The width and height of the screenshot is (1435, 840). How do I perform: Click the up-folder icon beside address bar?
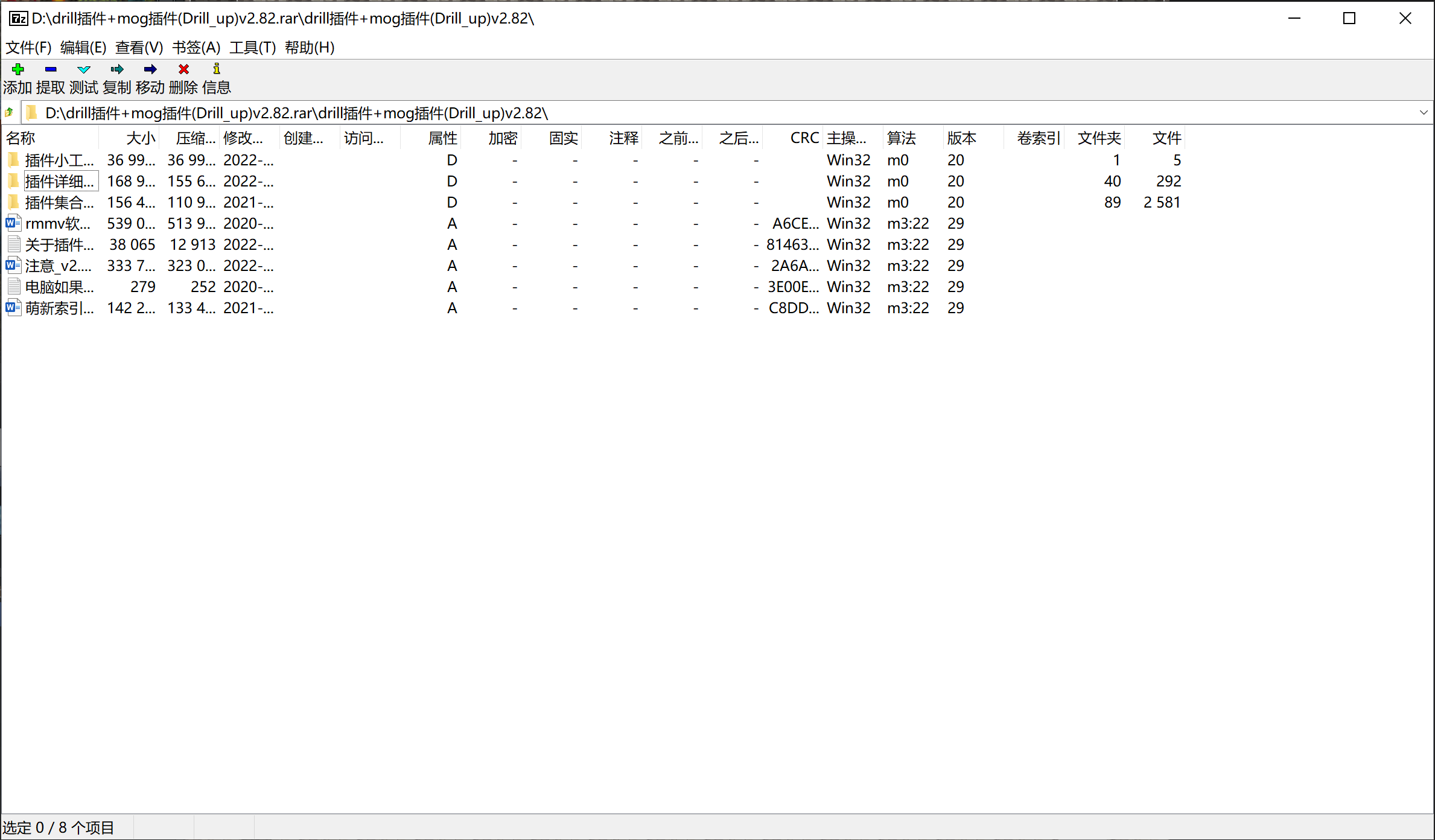[9, 112]
